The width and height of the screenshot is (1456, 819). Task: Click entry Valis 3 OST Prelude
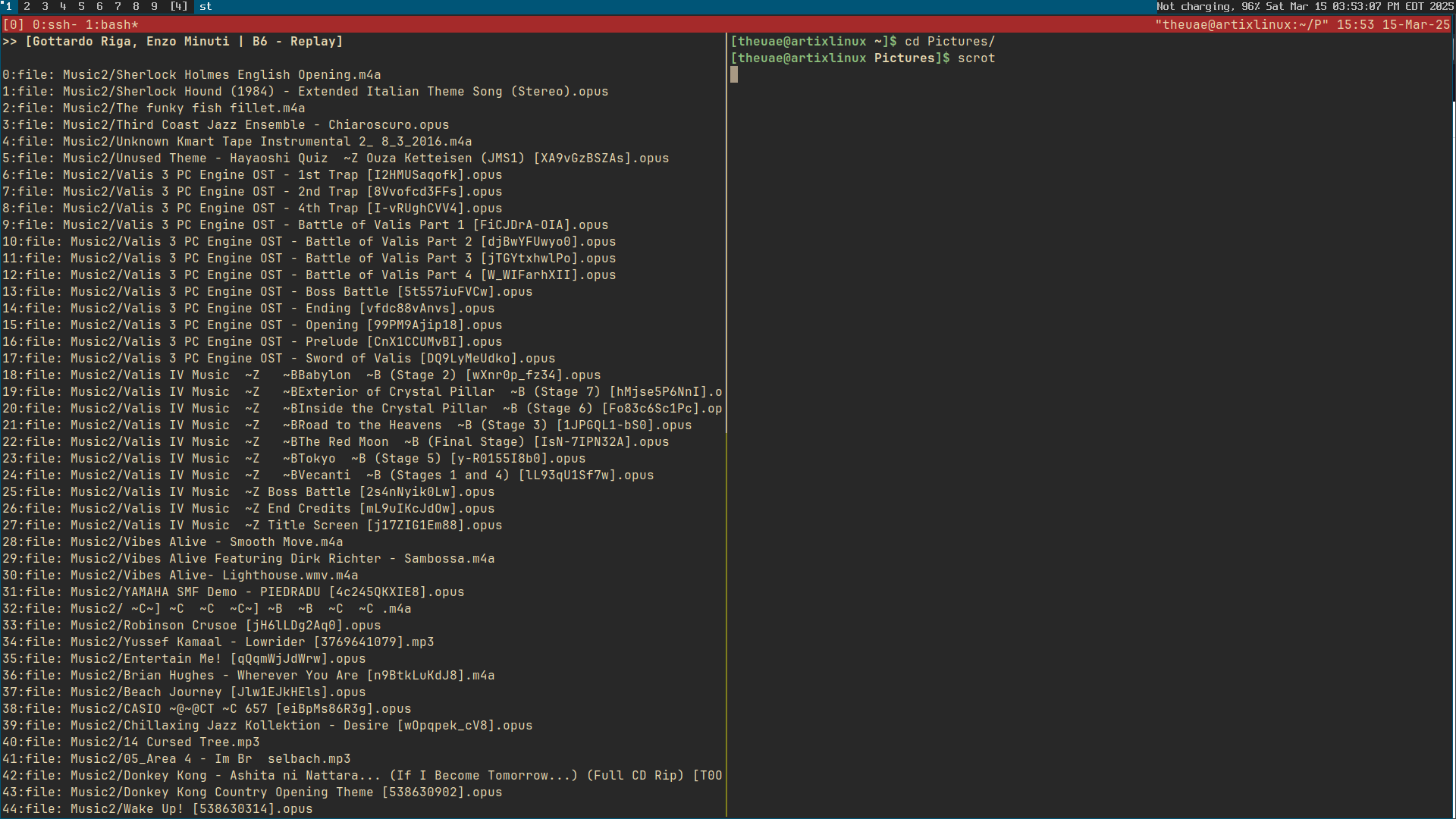tap(253, 342)
